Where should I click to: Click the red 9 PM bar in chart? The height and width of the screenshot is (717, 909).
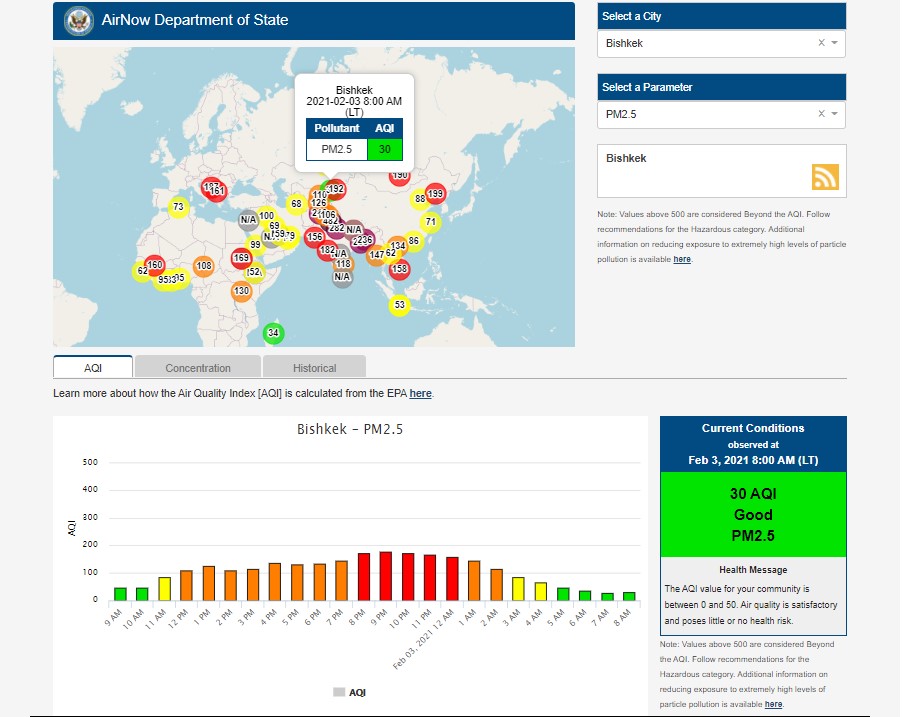tap(385, 575)
